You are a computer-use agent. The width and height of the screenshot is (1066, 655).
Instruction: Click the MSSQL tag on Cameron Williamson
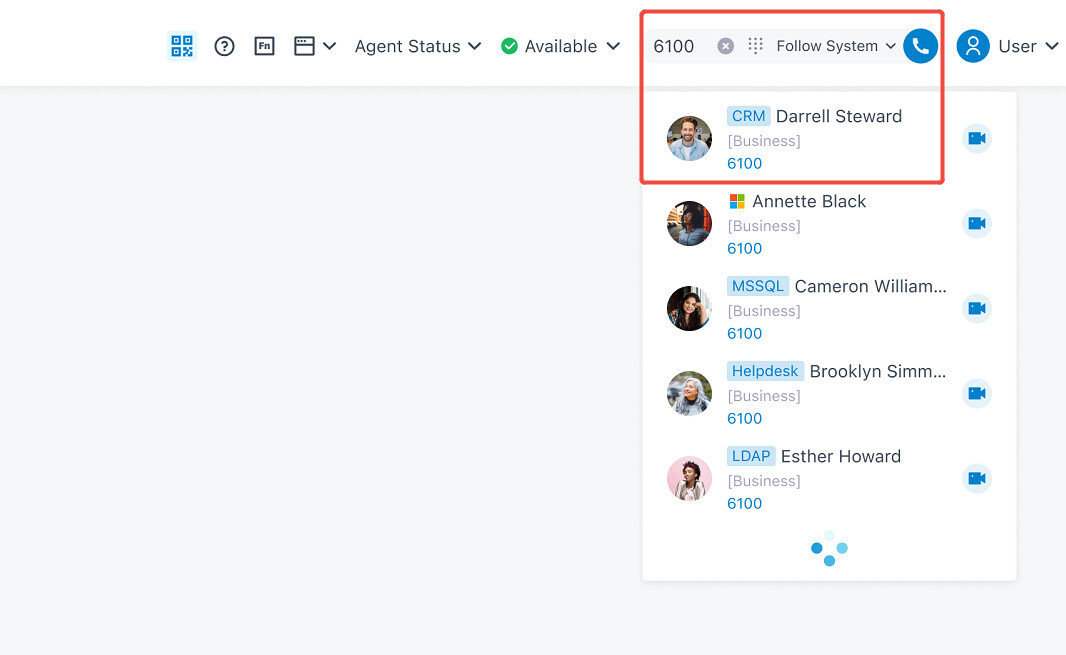coord(758,286)
